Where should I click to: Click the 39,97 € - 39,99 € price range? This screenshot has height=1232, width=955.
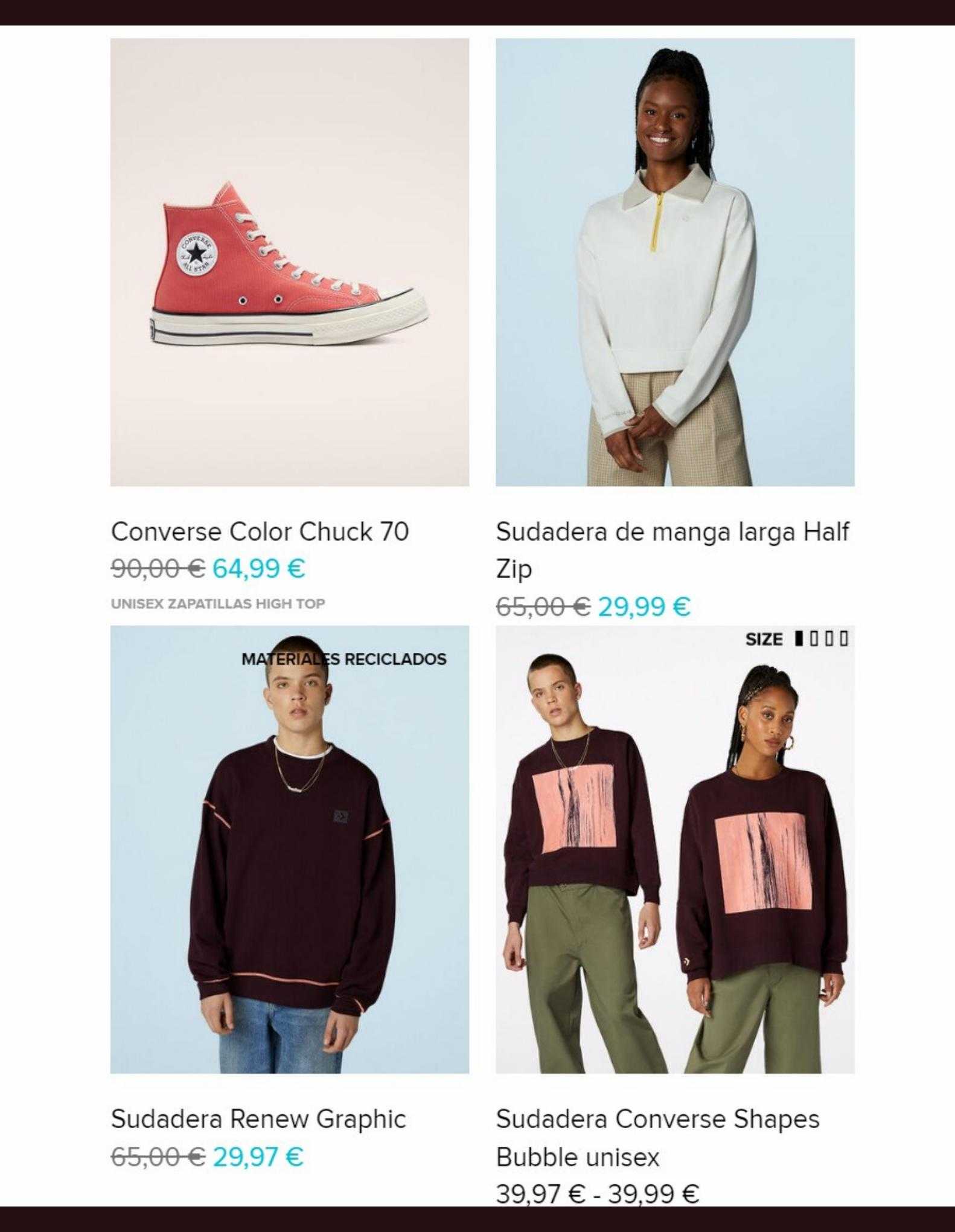(598, 1193)
